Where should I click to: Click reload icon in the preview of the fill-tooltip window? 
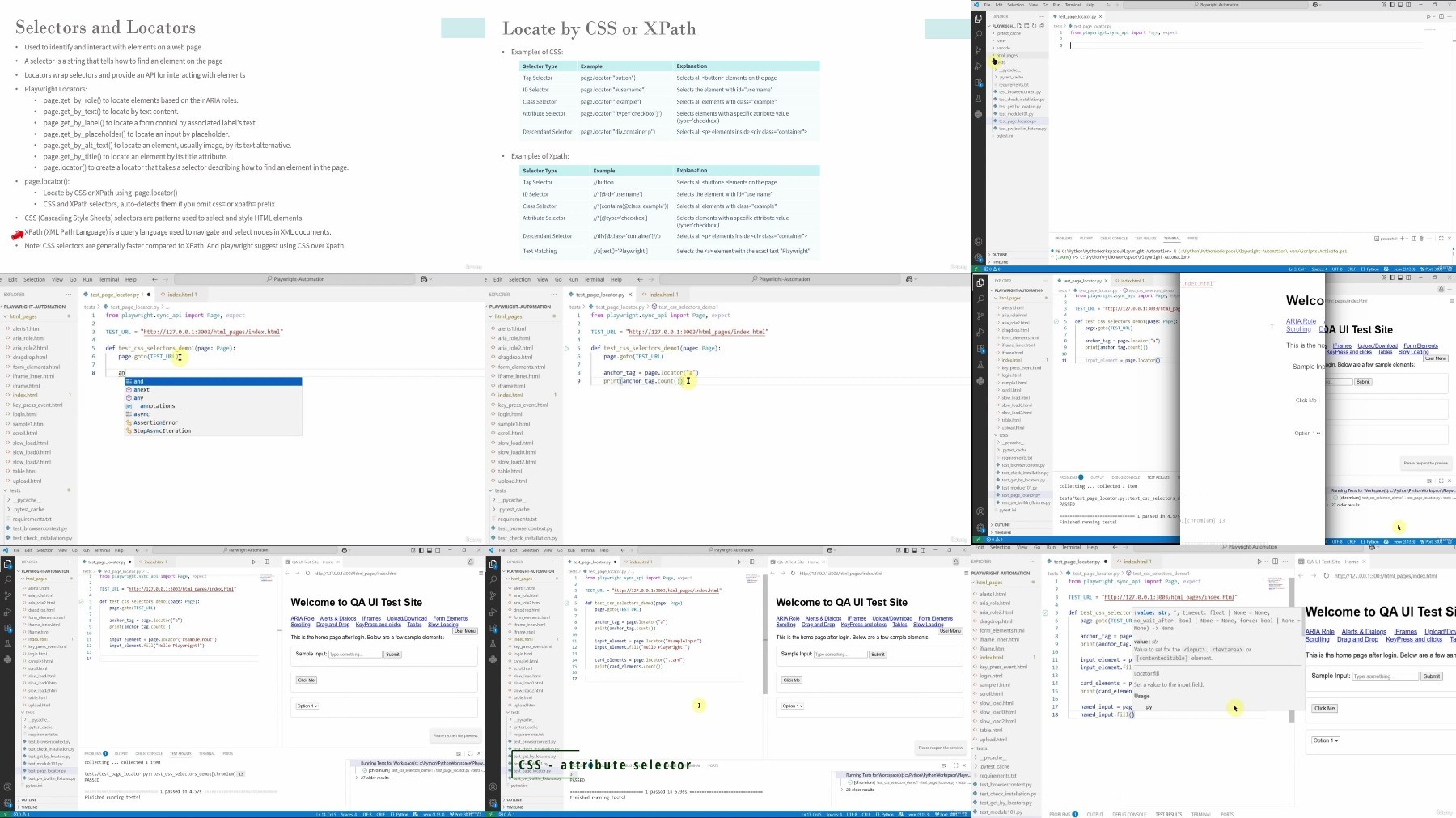pos(1326,576)
